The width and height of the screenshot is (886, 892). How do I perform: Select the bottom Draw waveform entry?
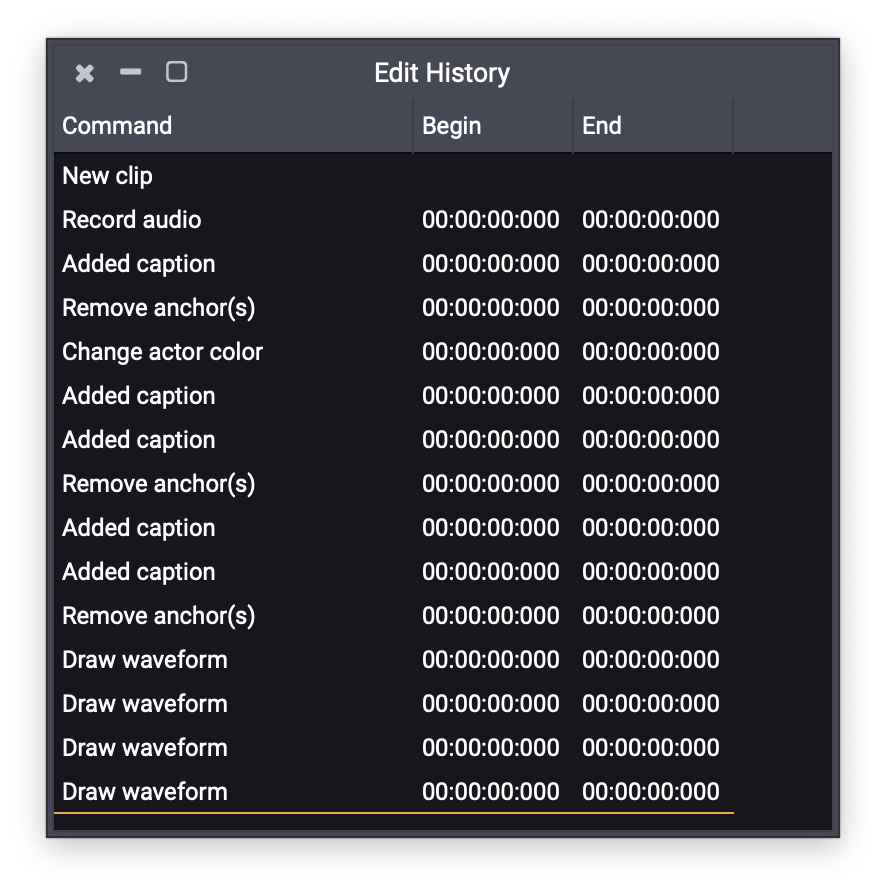point(145,792)
